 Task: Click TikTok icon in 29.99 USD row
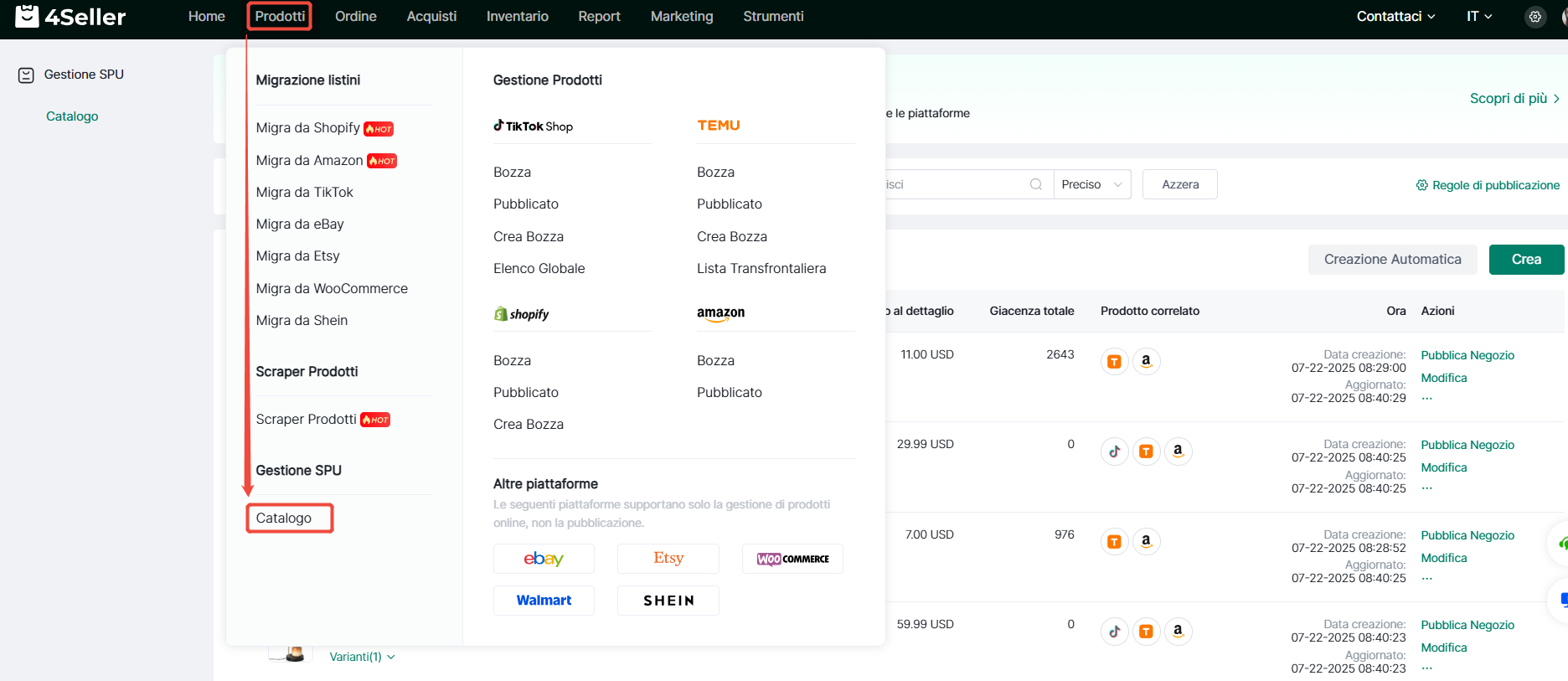tap(1114, 451)
